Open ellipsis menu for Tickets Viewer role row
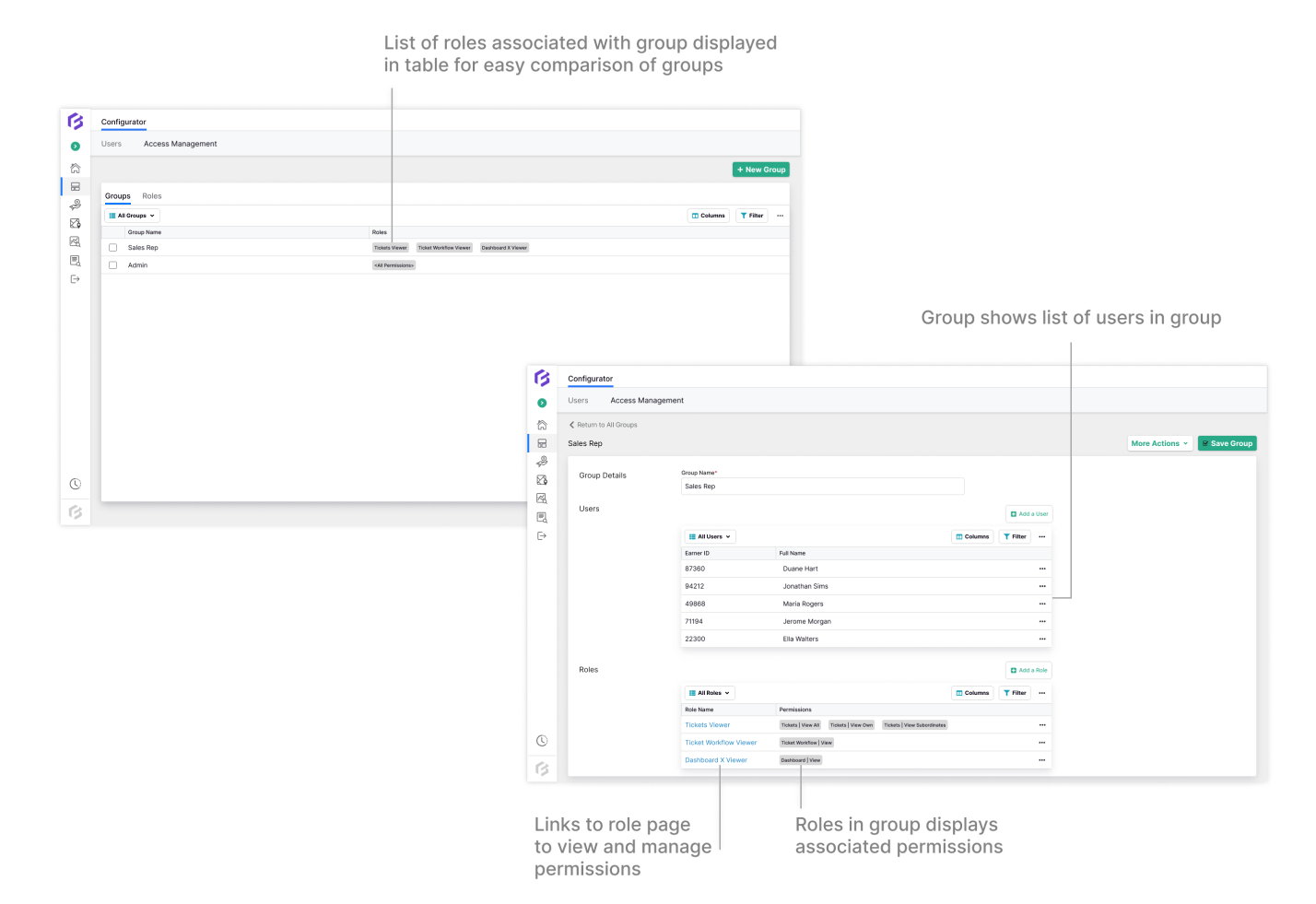Viewport: 1316px width, 904px height. (x=1042, y=725)
